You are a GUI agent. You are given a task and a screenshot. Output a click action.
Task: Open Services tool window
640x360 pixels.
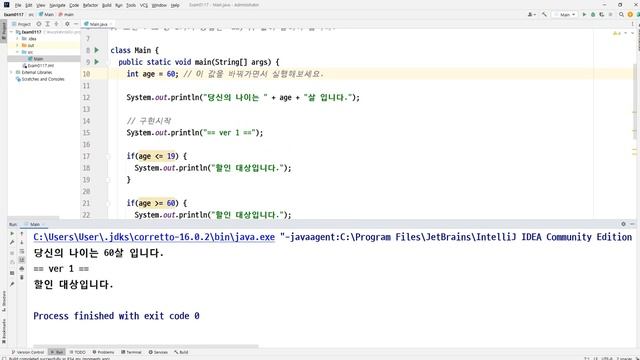pos(158,352)
